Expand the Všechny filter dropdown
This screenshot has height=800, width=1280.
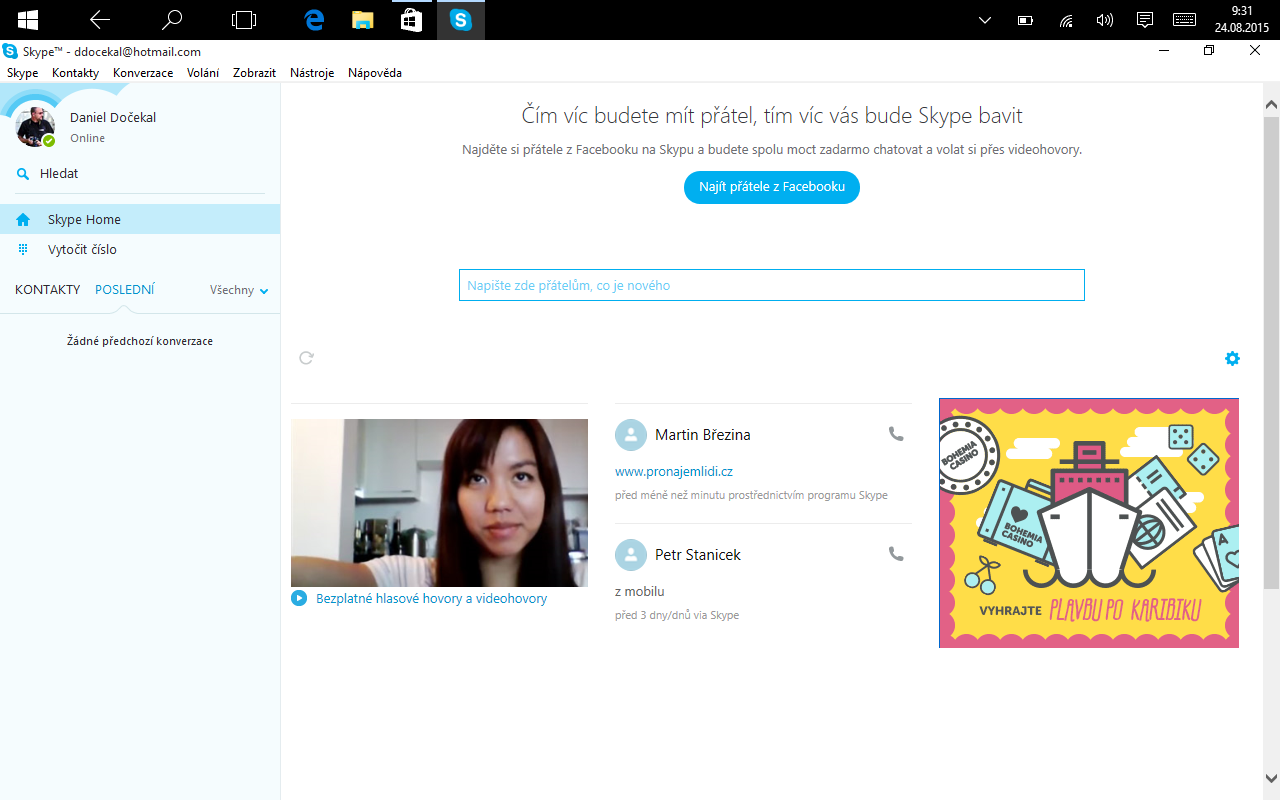[239, 290]
